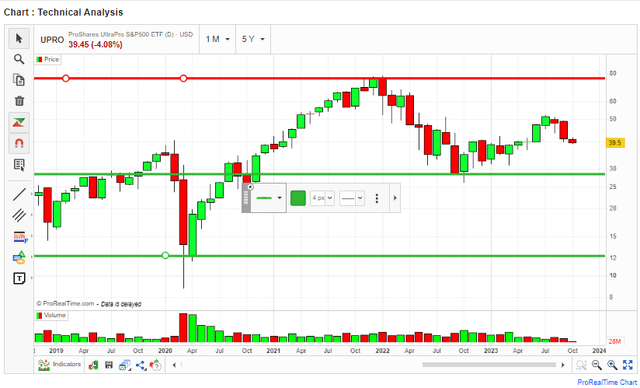Screen dimensions: 640x388
Task: Activate the magnifier zoom tool
Action: [x=19, y=59]
